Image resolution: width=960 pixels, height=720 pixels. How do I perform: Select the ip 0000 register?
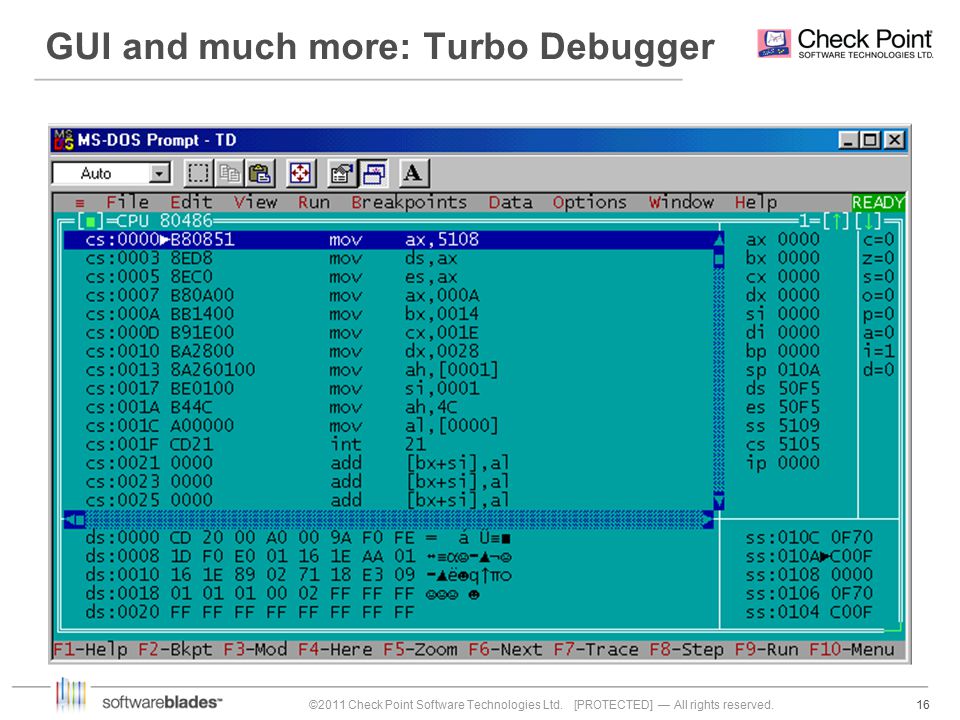[782, 463]
